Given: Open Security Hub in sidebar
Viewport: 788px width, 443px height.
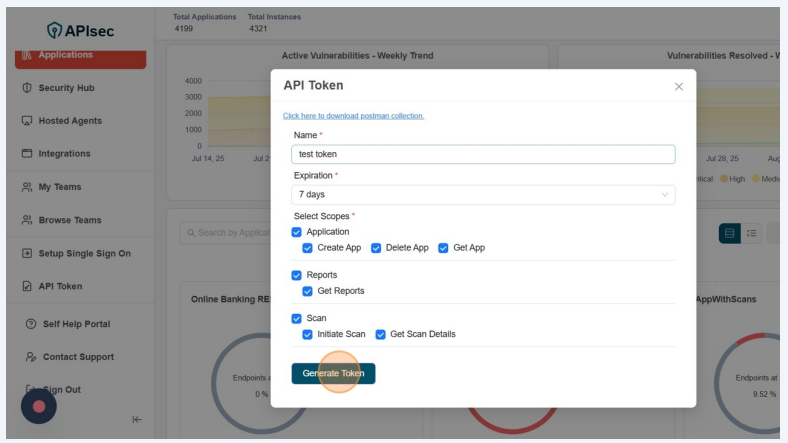Looking at the screenshot, I should coord(66,88).
